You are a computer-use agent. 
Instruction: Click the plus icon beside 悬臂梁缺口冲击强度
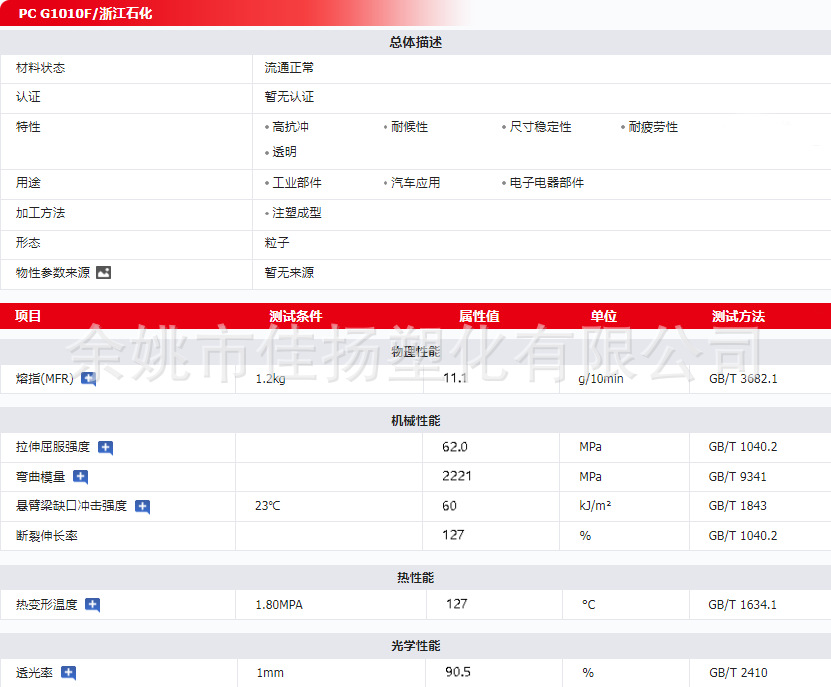coord(143,506)
